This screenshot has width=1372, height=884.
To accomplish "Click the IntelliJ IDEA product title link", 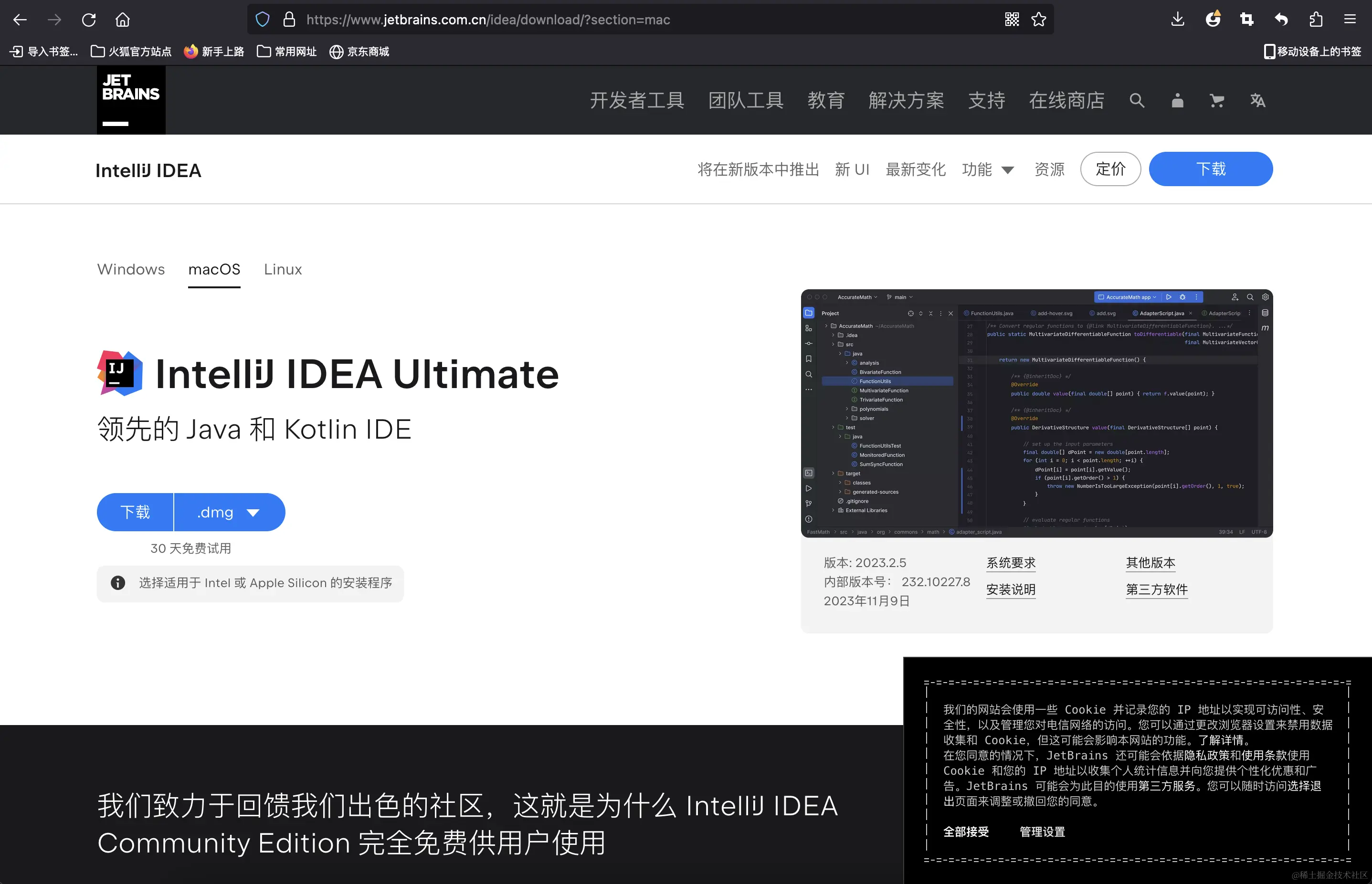I will click(x=148, y=170).
